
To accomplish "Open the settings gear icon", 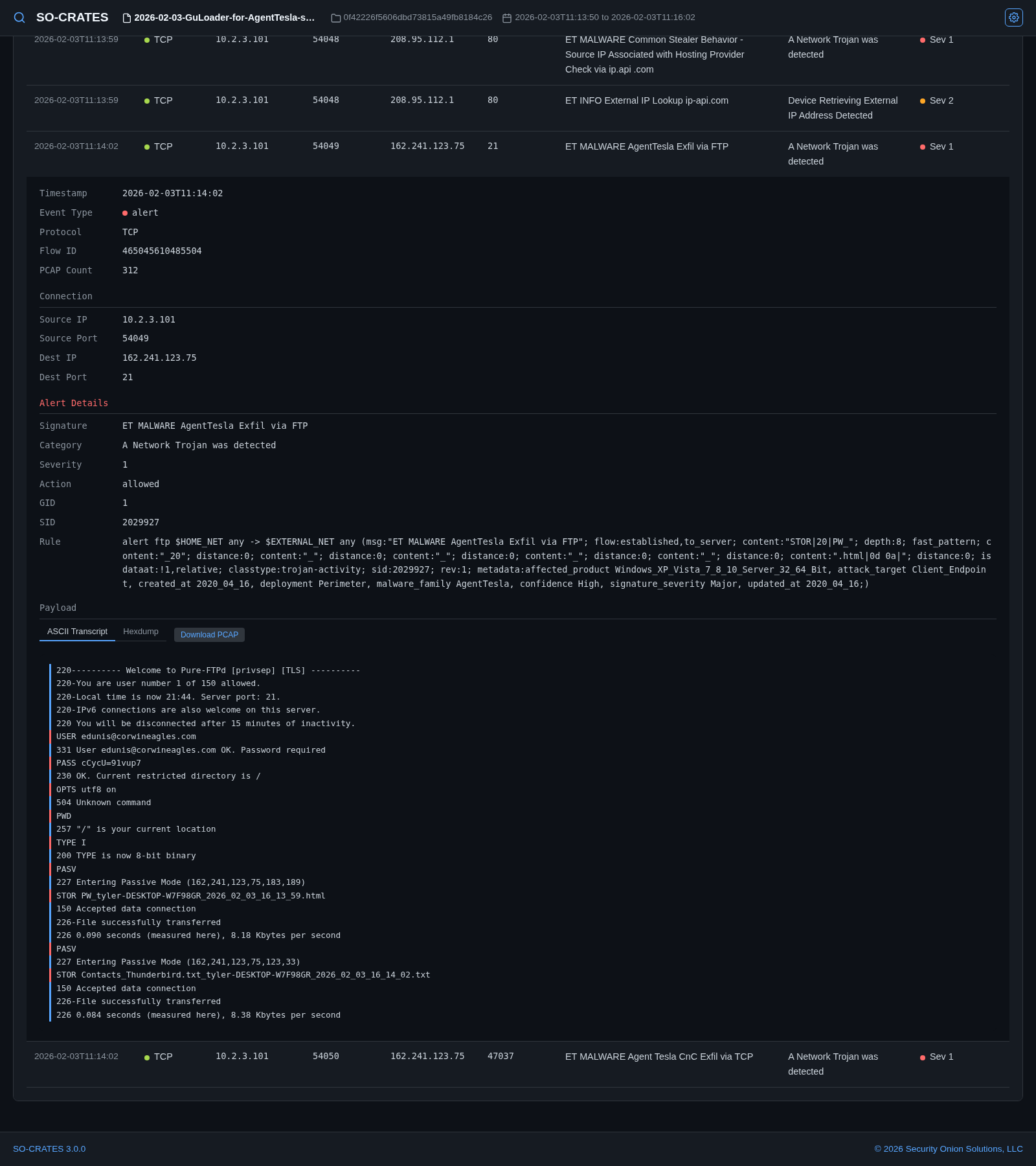I will [x=1014, y=17].
